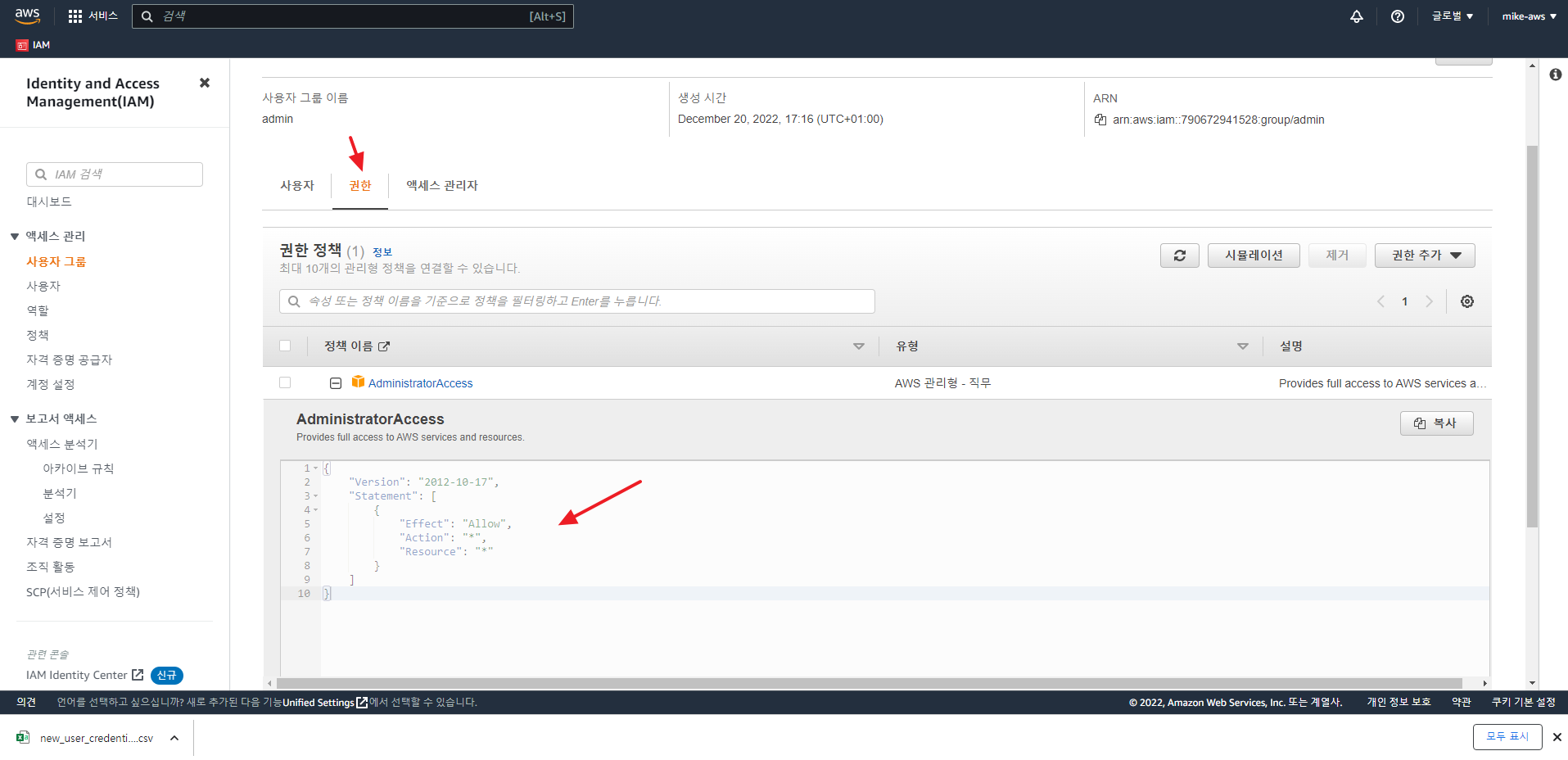Open 액세스 분석기 in sidebar

pyautogui.click(x=62, y=444)
